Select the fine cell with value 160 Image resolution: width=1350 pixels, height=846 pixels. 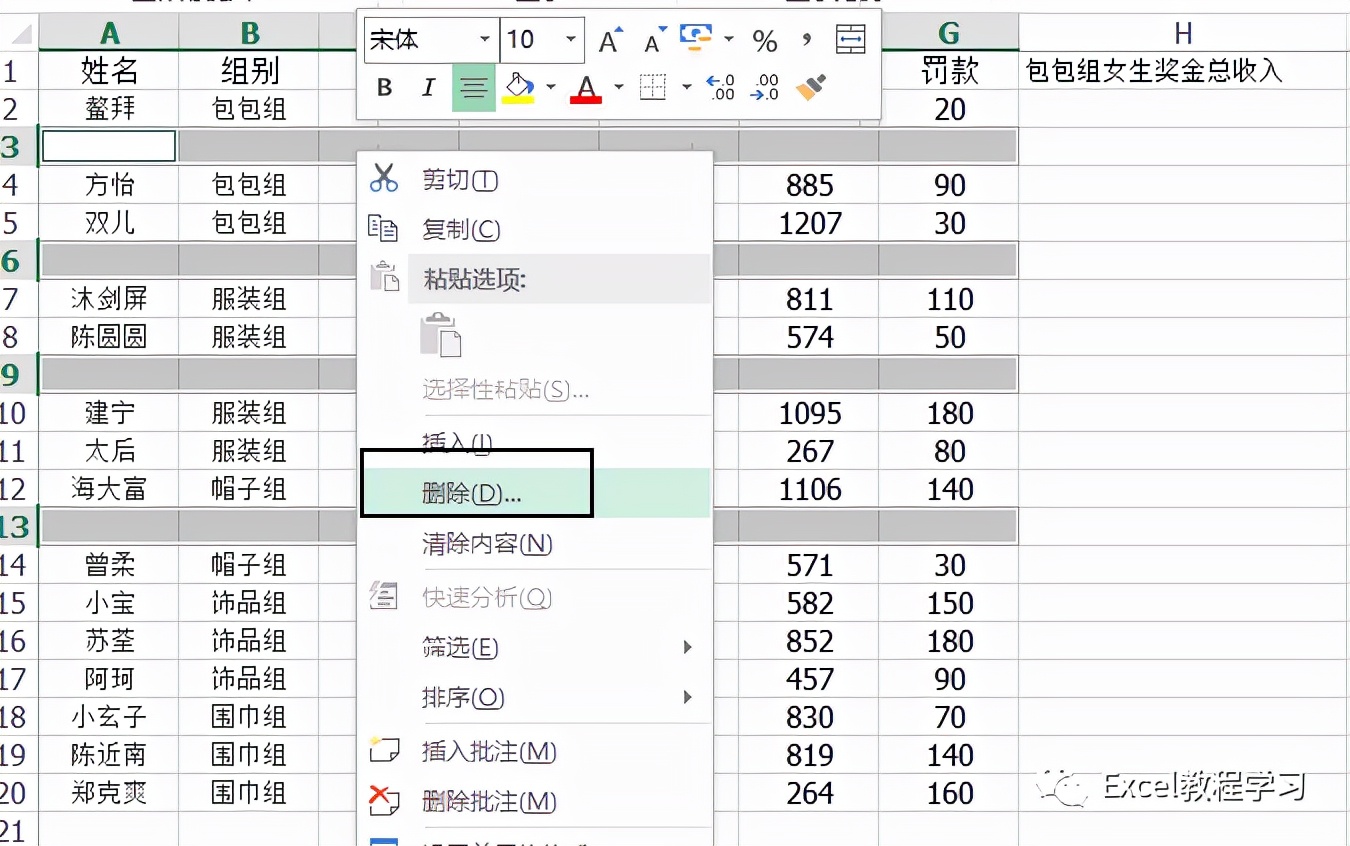[949, 793]
